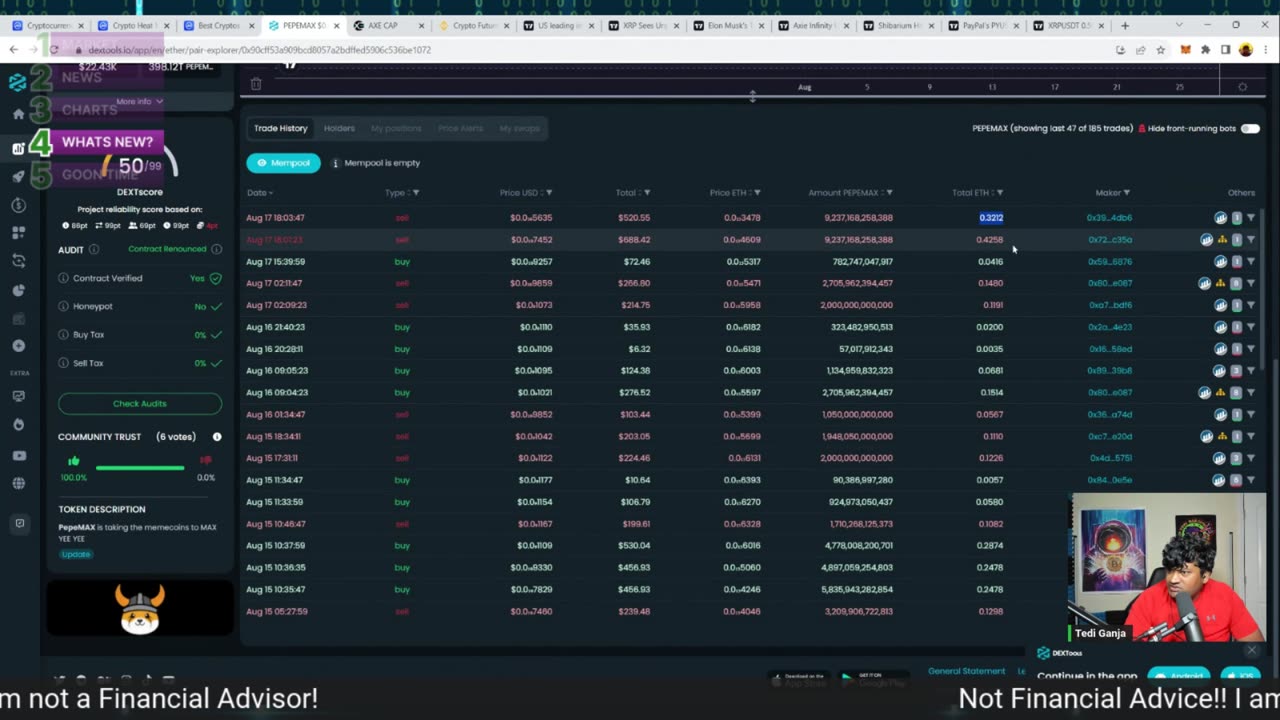Image resolution: width=1280 pixels, height=720 pixels.
Task: Click the Shiba viking banner image
Action: pos(140,608)
